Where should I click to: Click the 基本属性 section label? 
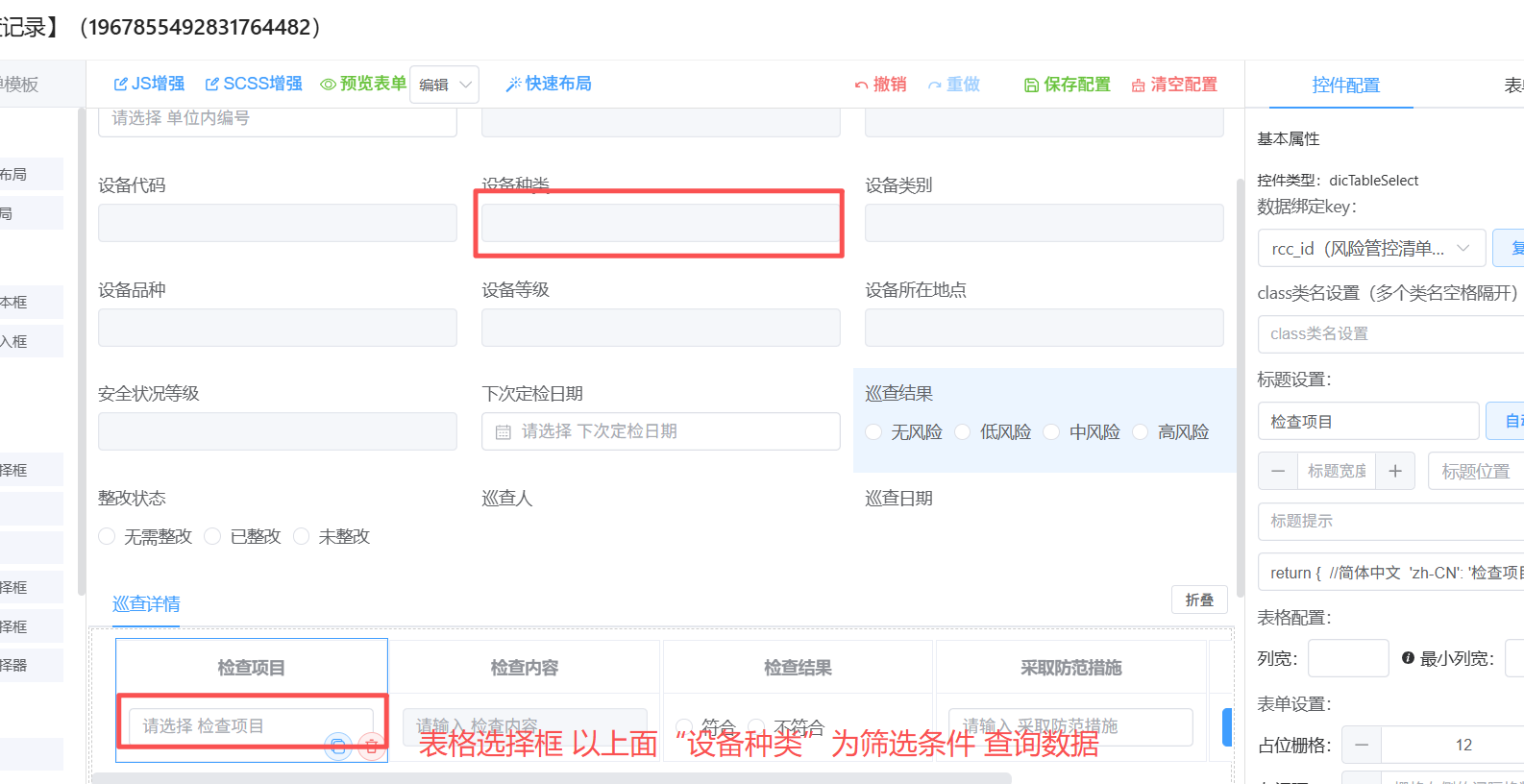pyautogui.click(x=1288, y=139)
